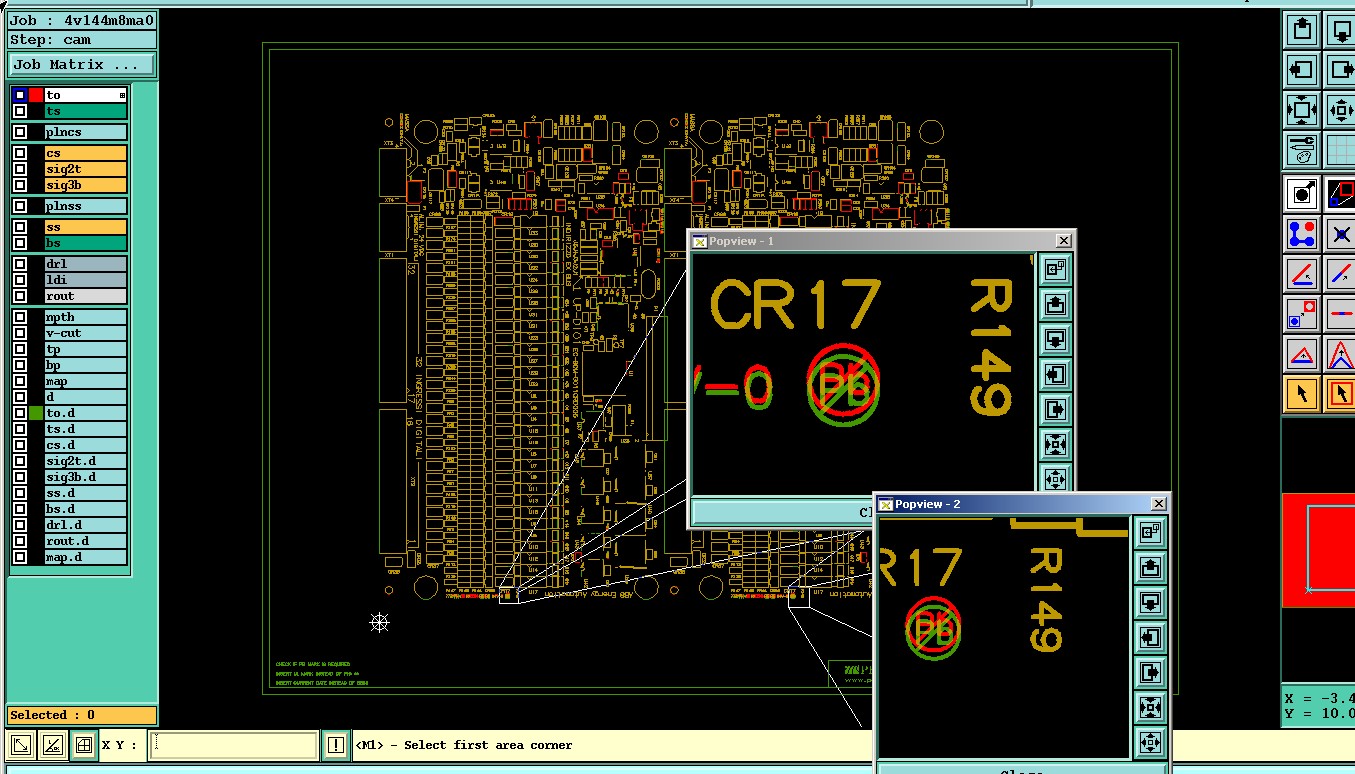This screenshot has width=1355, height=774.
Task: Click the X Y coordinate input field
Action: point(233,745)
